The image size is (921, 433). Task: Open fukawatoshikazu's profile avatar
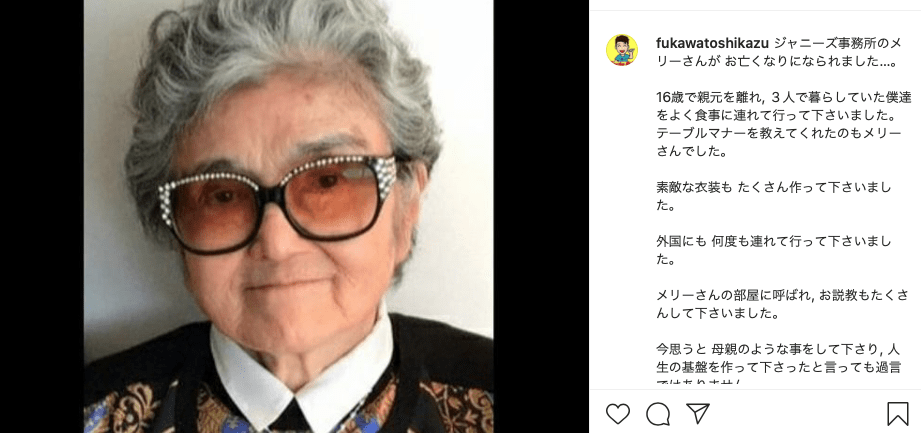(x=622, y=50)
